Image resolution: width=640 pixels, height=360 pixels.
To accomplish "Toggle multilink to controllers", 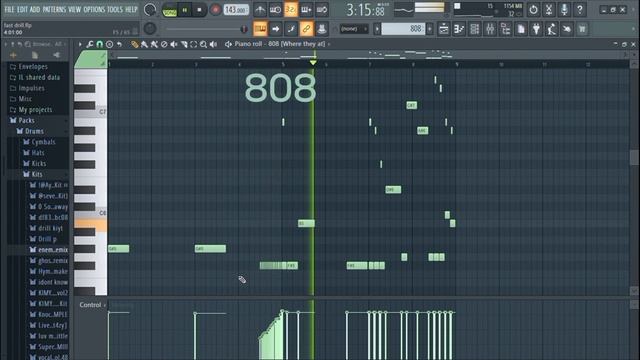I will point(306,29).
